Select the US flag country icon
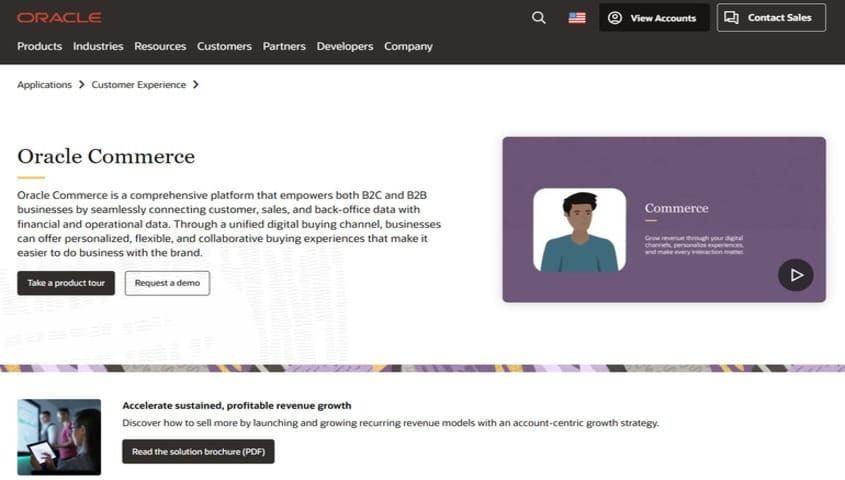845x480 pixels. [x=577, y=18]
